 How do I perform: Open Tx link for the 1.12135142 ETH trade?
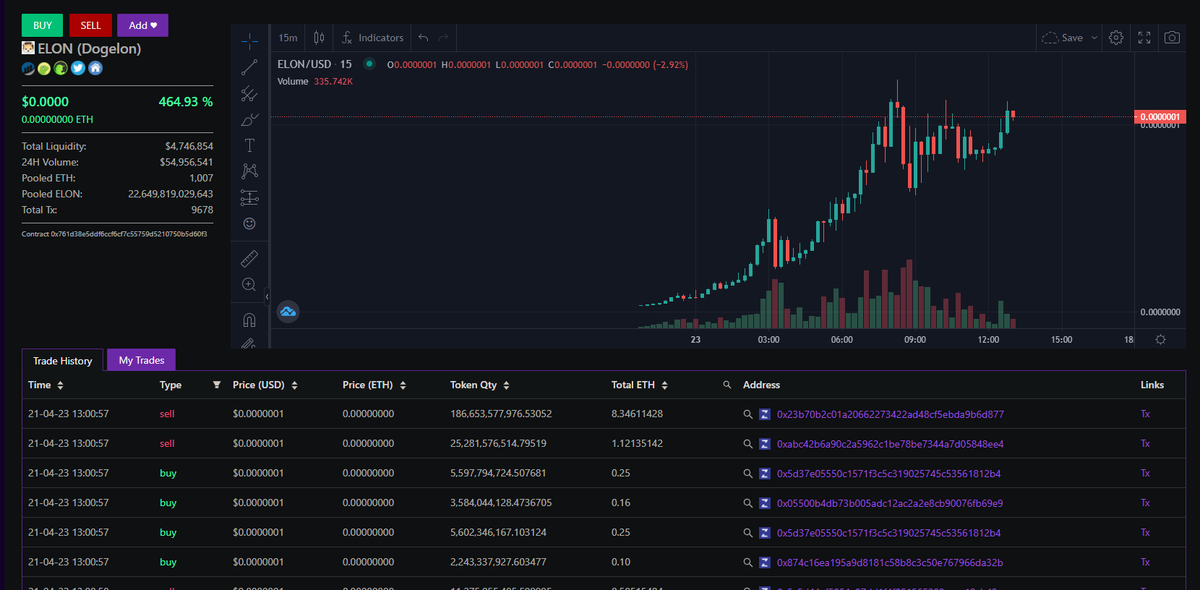click(x=1146, y=443)
